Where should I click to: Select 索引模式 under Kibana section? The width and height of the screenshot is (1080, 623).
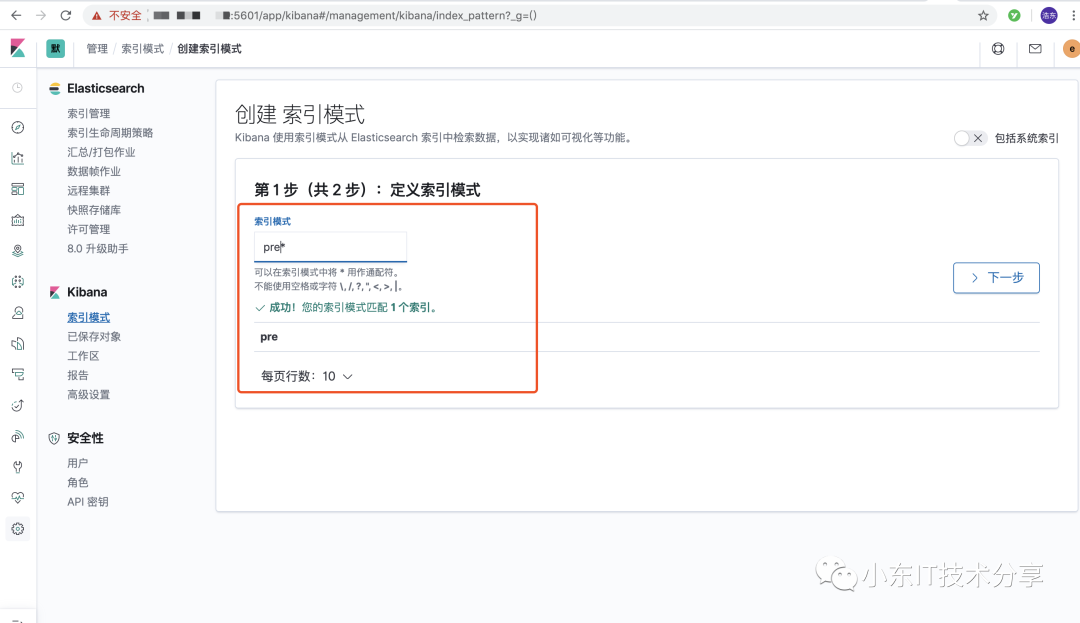pyautogui.click(x=89, y=317)
